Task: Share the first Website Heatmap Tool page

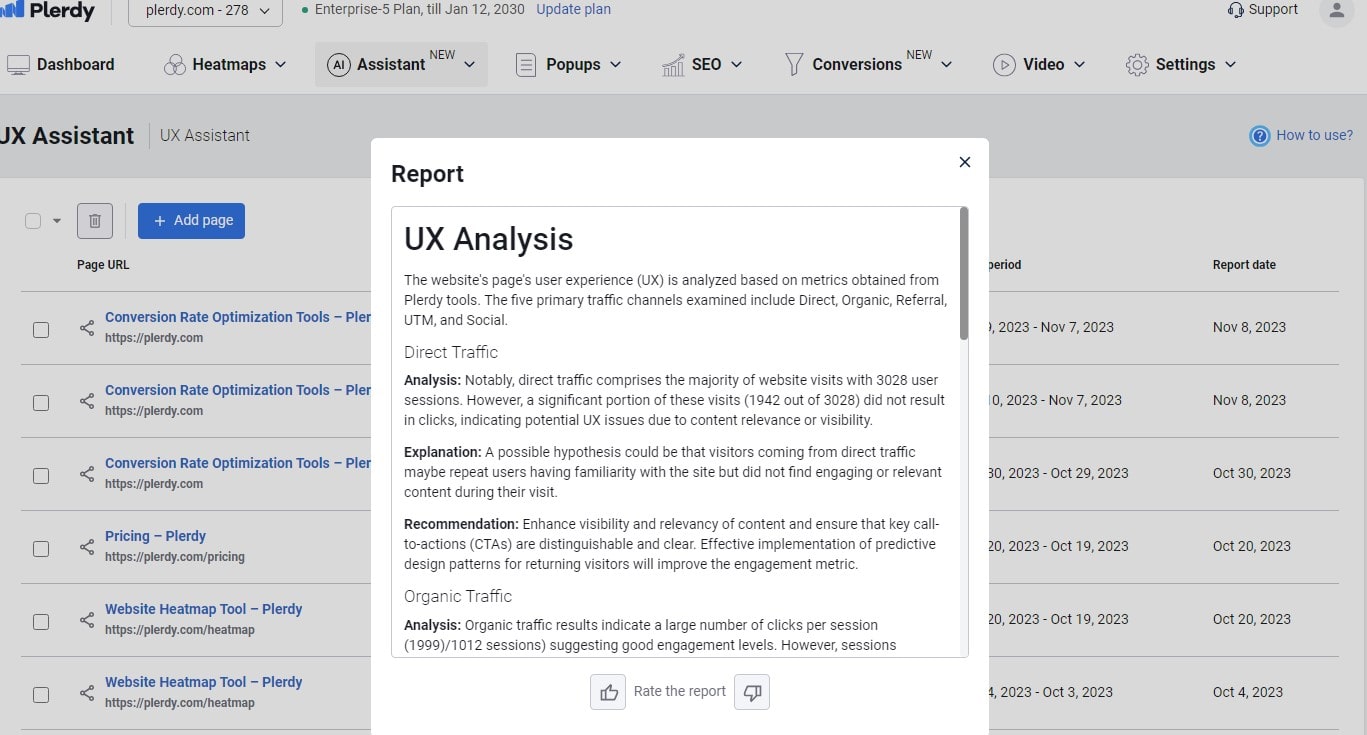Action: pyautogui.click(x=86, y=620)
